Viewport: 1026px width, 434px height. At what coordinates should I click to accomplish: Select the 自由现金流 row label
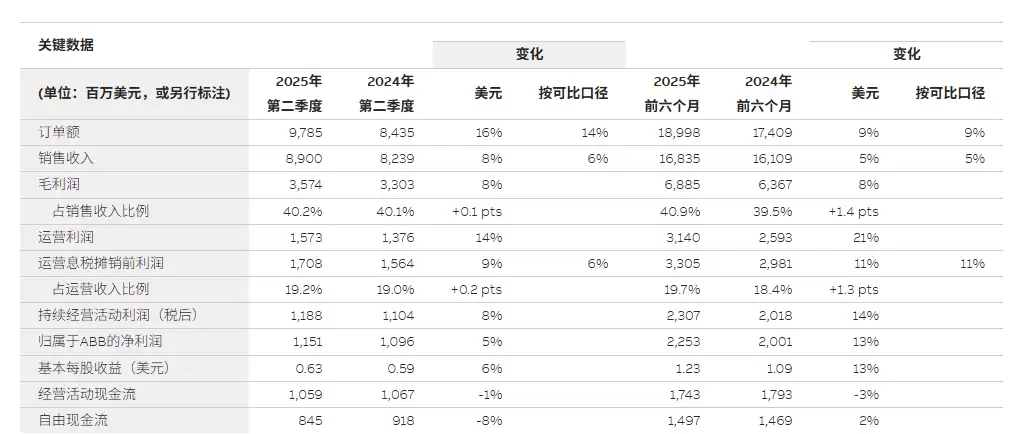pyautogui.click(x=72, y=420)
